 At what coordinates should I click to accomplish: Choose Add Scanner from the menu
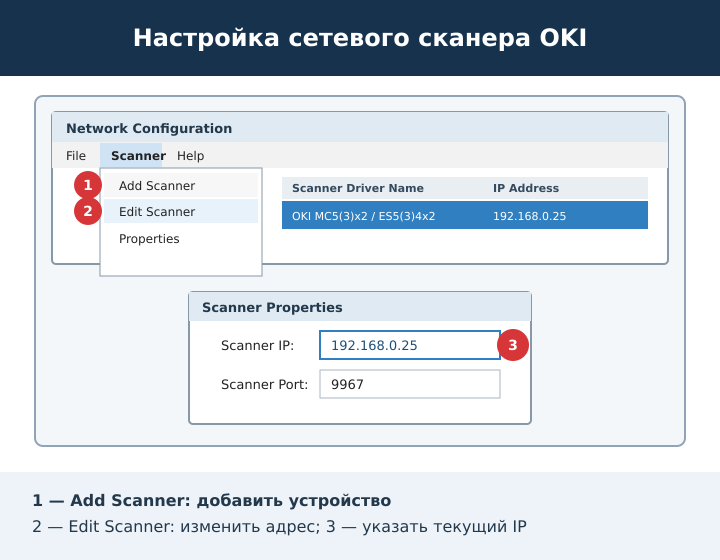point(181,185)
